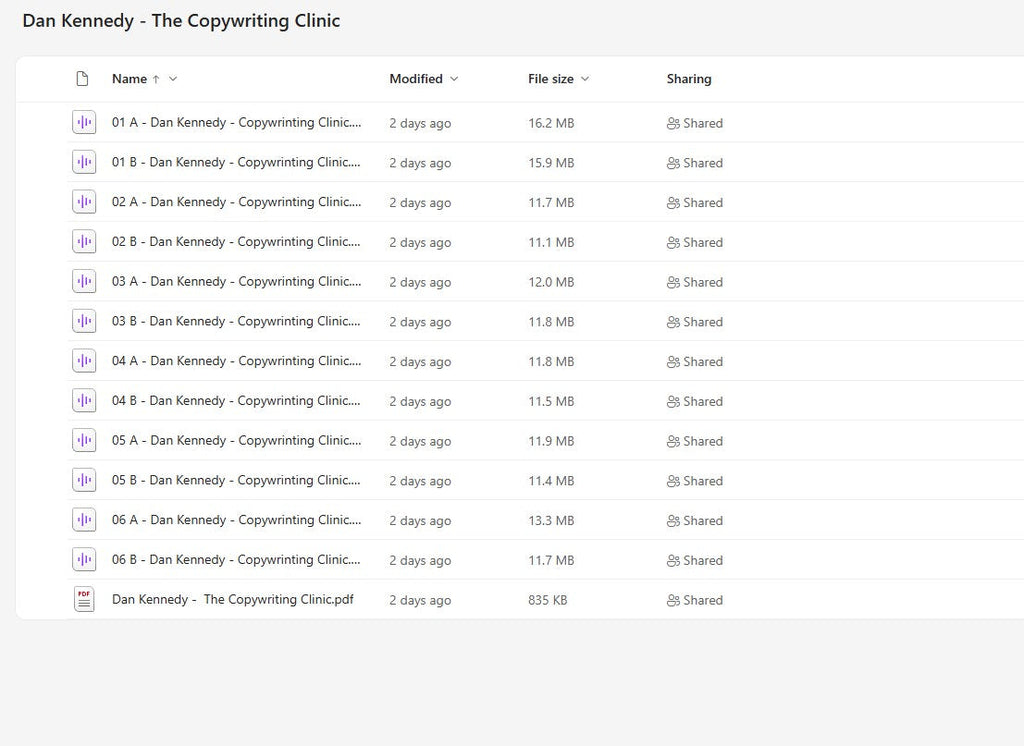Click the 16.2 MB file size cell
1024x746 pixels.
pos(551,123)
